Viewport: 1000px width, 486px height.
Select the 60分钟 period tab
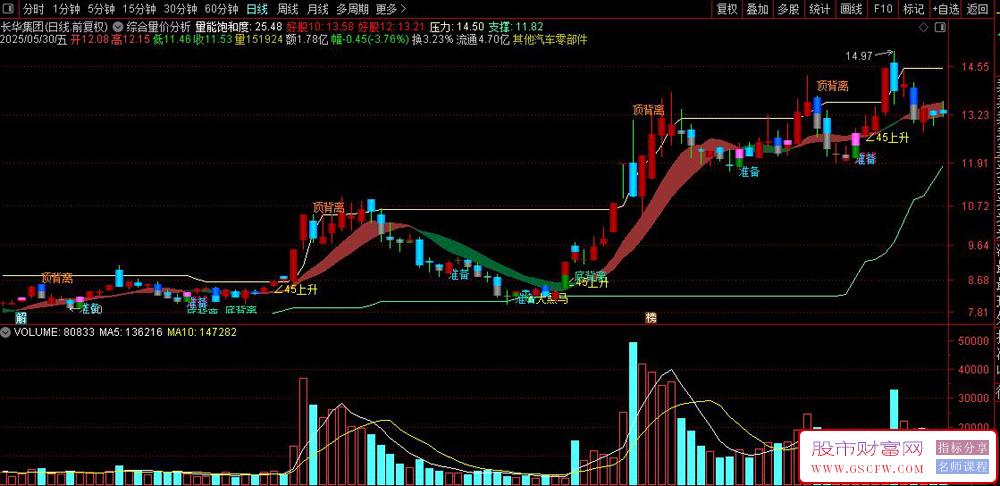(221, 10)
